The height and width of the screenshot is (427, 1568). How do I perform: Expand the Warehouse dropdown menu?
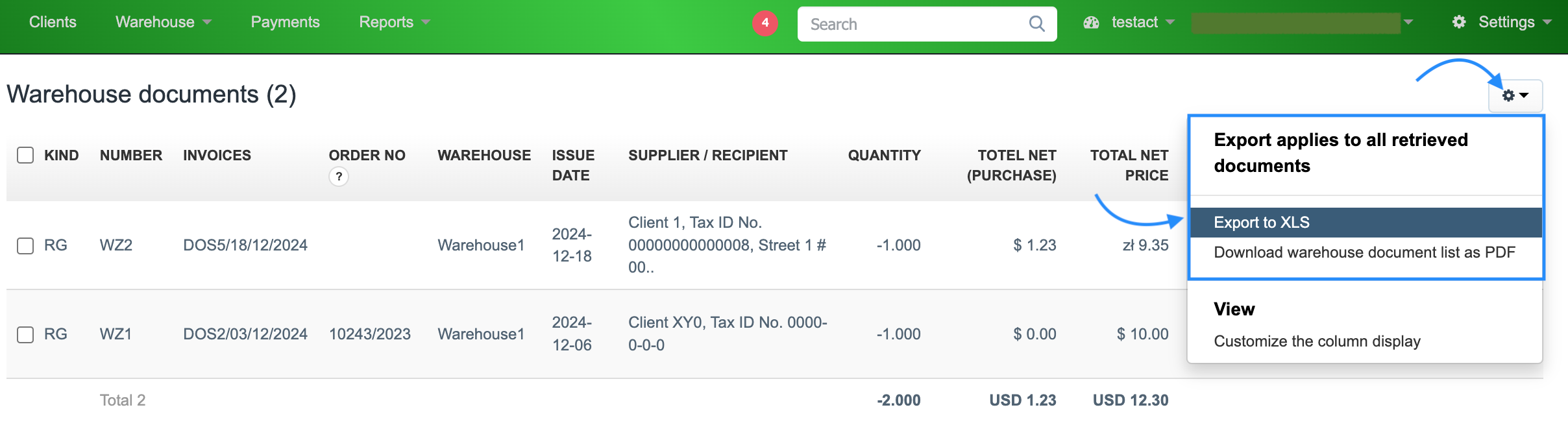click(x=164, y=22)
